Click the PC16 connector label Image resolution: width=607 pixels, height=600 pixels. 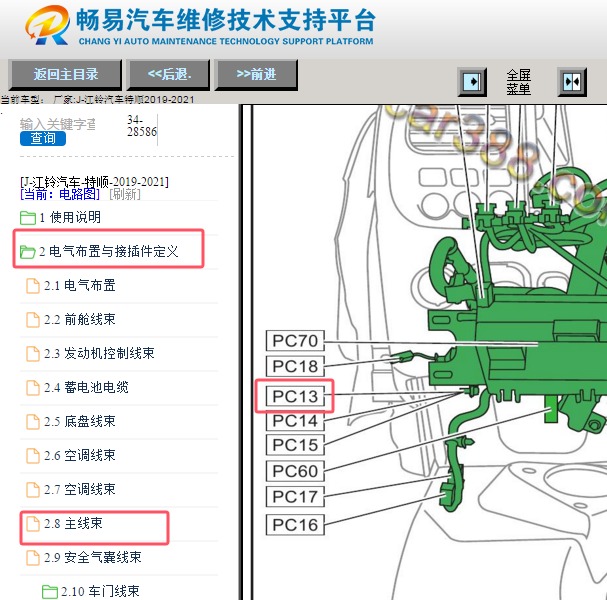(295, 525)
